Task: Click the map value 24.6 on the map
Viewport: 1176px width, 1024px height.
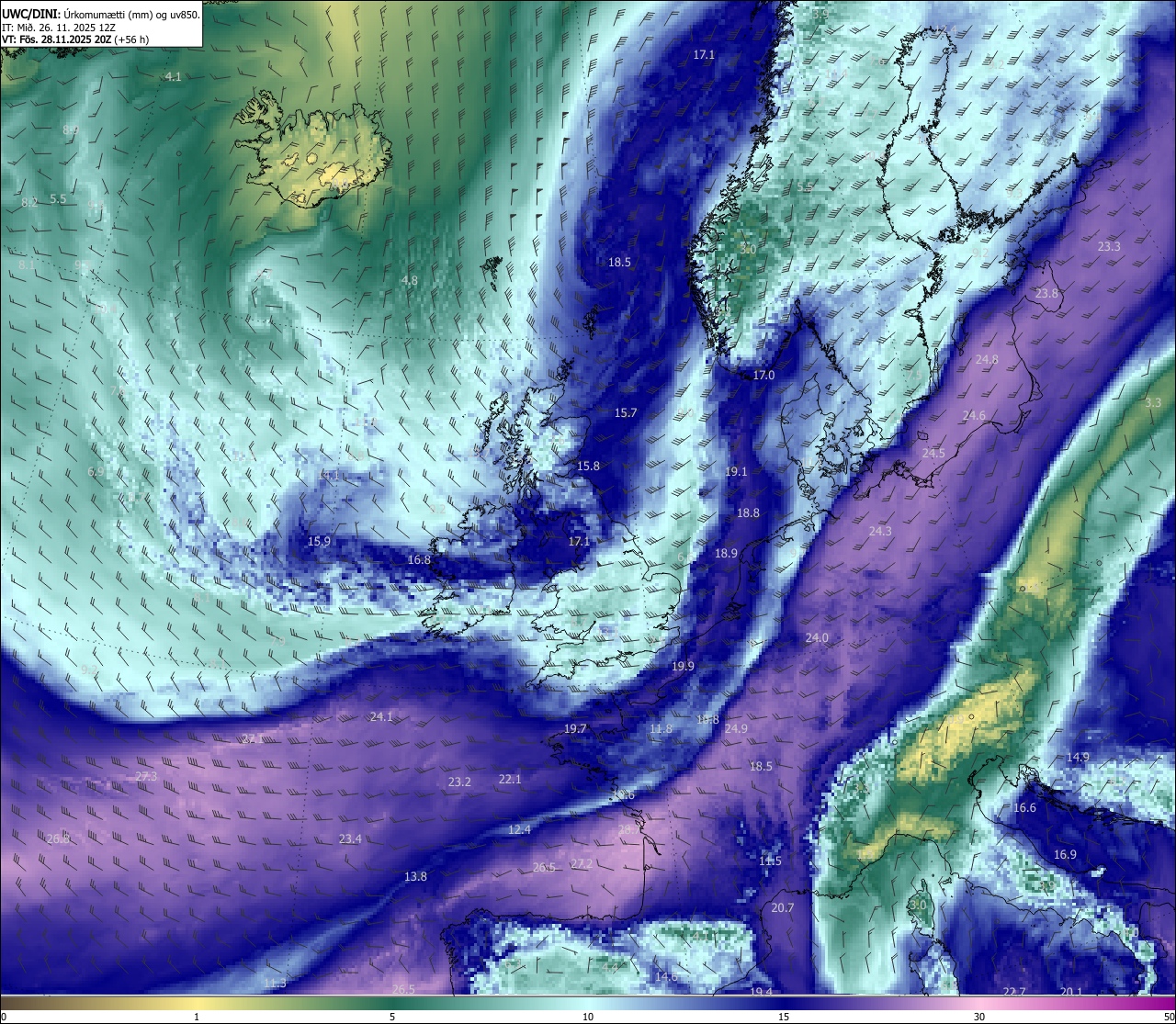Action: 974,416
